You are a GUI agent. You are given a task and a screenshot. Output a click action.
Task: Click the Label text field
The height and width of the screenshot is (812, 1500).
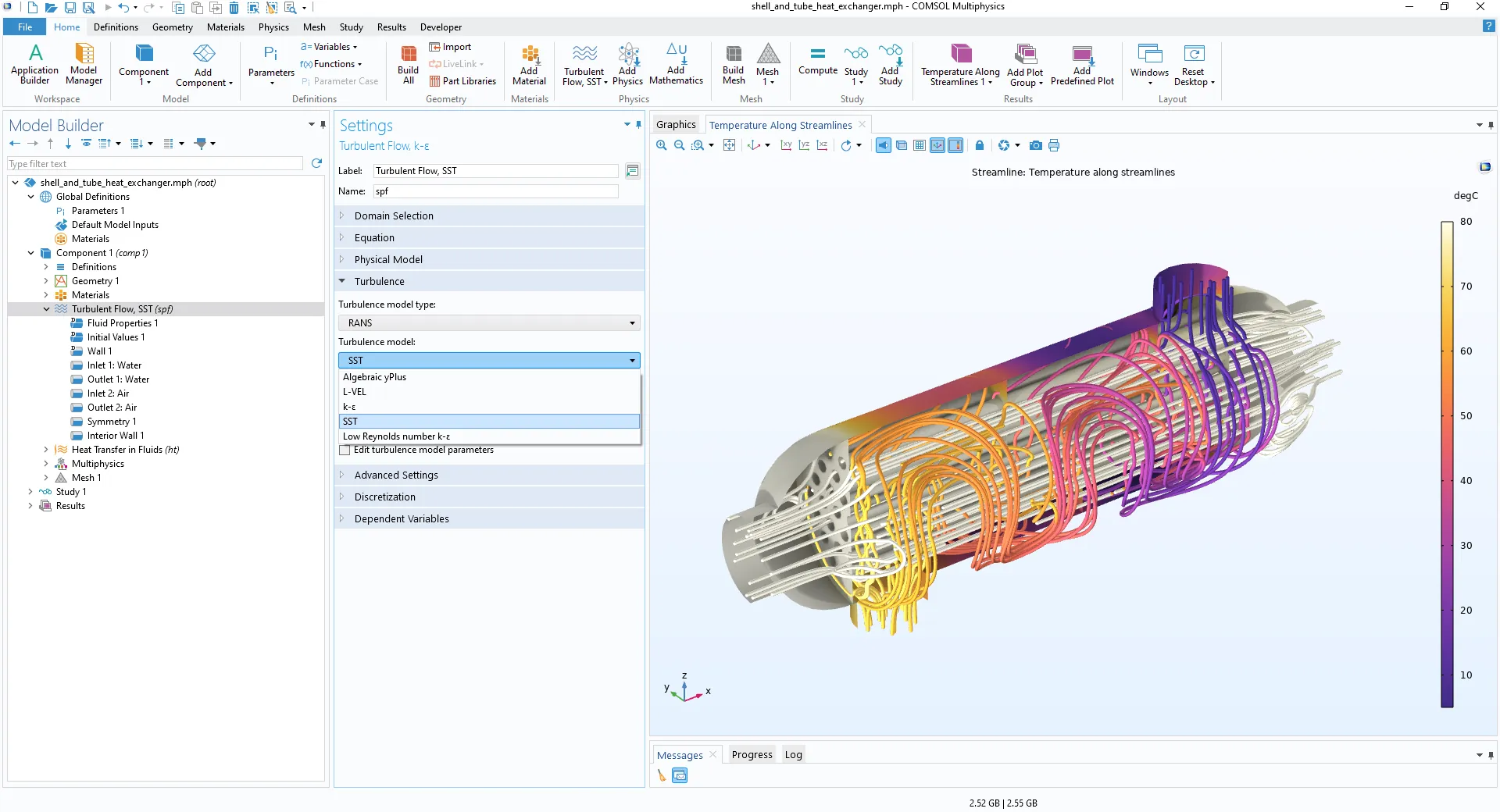[x=495, y=171]
